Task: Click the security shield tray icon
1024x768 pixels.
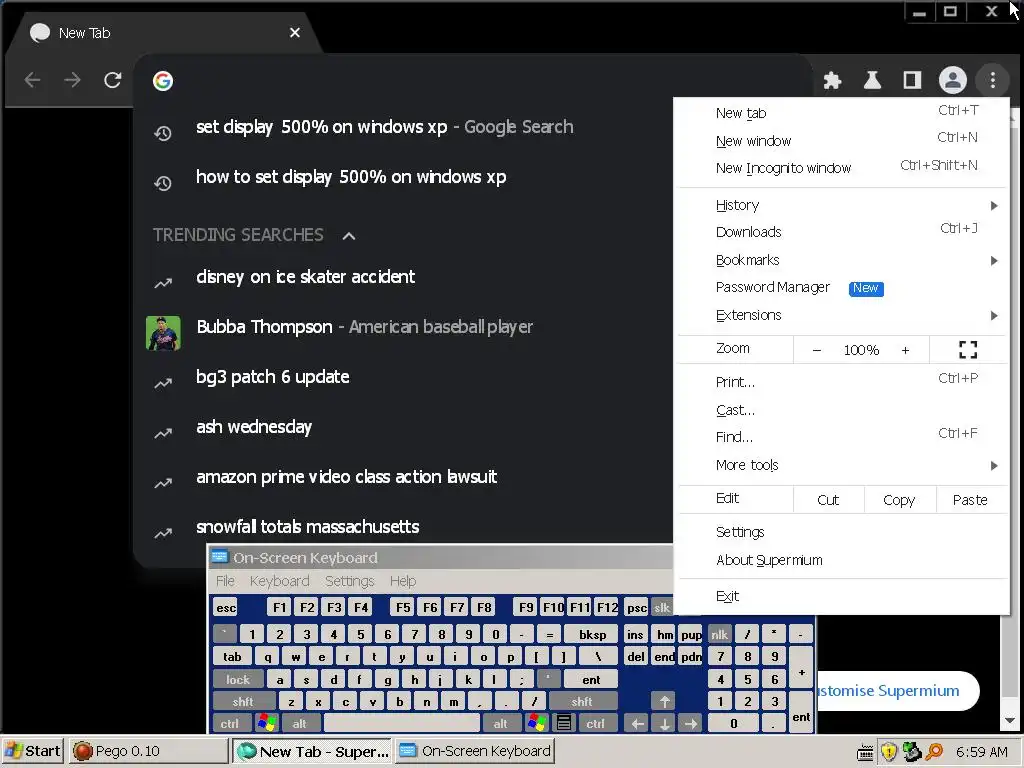Action: 888,752
